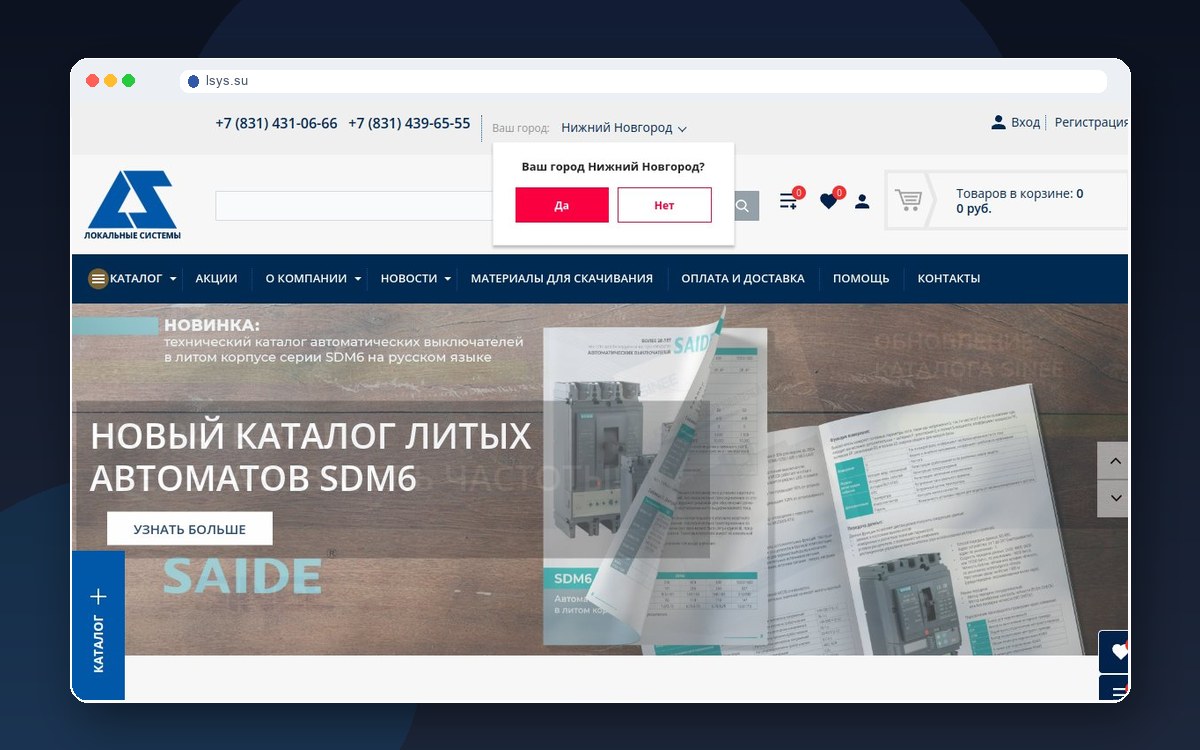Click the floating favorites heart widget
The width and height of the screenshot is (1200, 750).
(1114, 651)
